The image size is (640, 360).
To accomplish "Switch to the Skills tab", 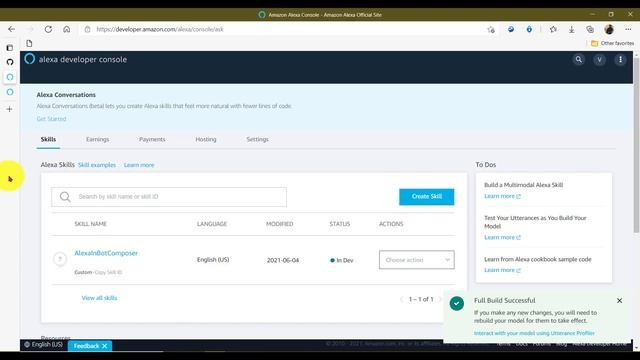I will pos(48,139).
